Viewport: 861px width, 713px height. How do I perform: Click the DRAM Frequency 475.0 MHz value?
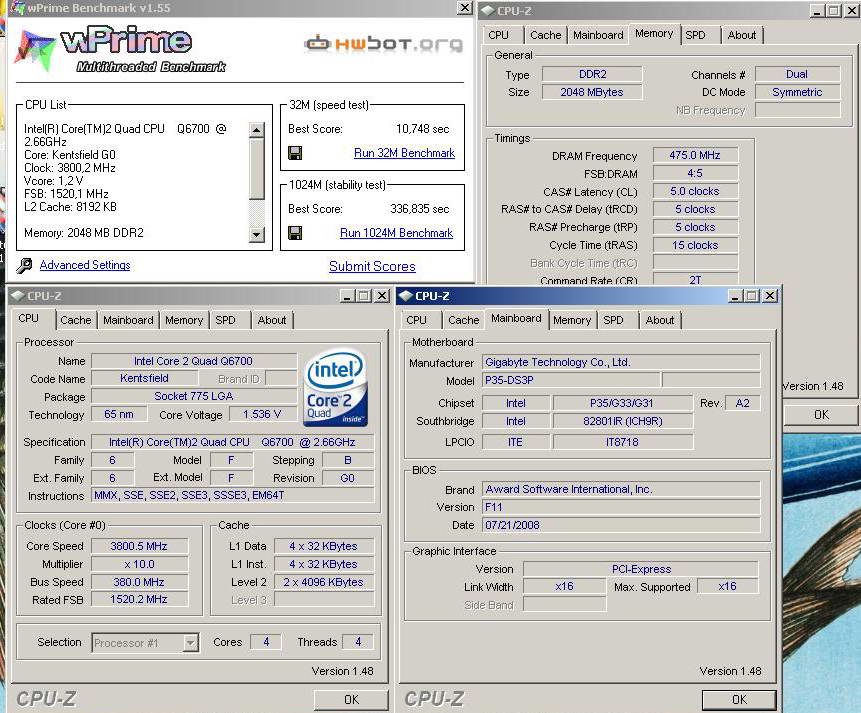[x=695, y=155]
